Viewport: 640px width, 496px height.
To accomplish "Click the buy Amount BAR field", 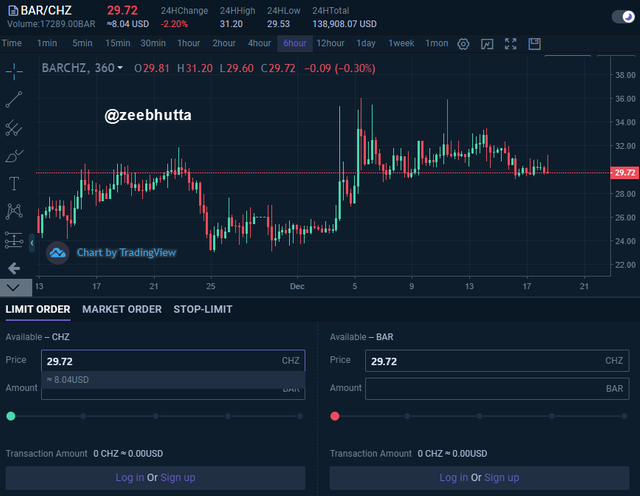I will [173, 394].
